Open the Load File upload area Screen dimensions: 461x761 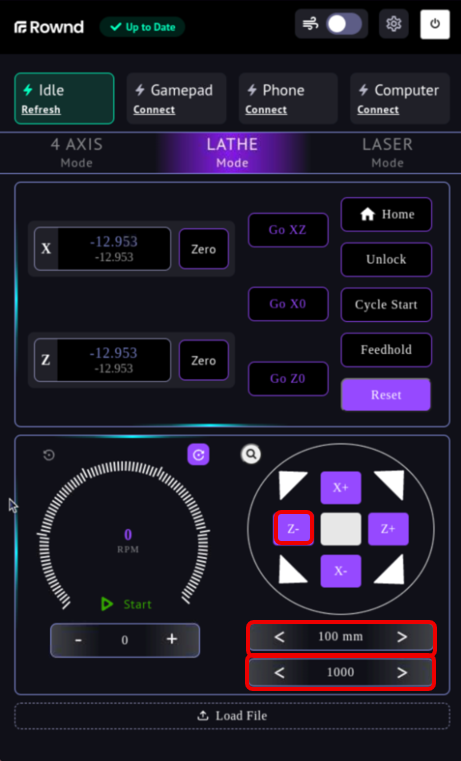232,716
